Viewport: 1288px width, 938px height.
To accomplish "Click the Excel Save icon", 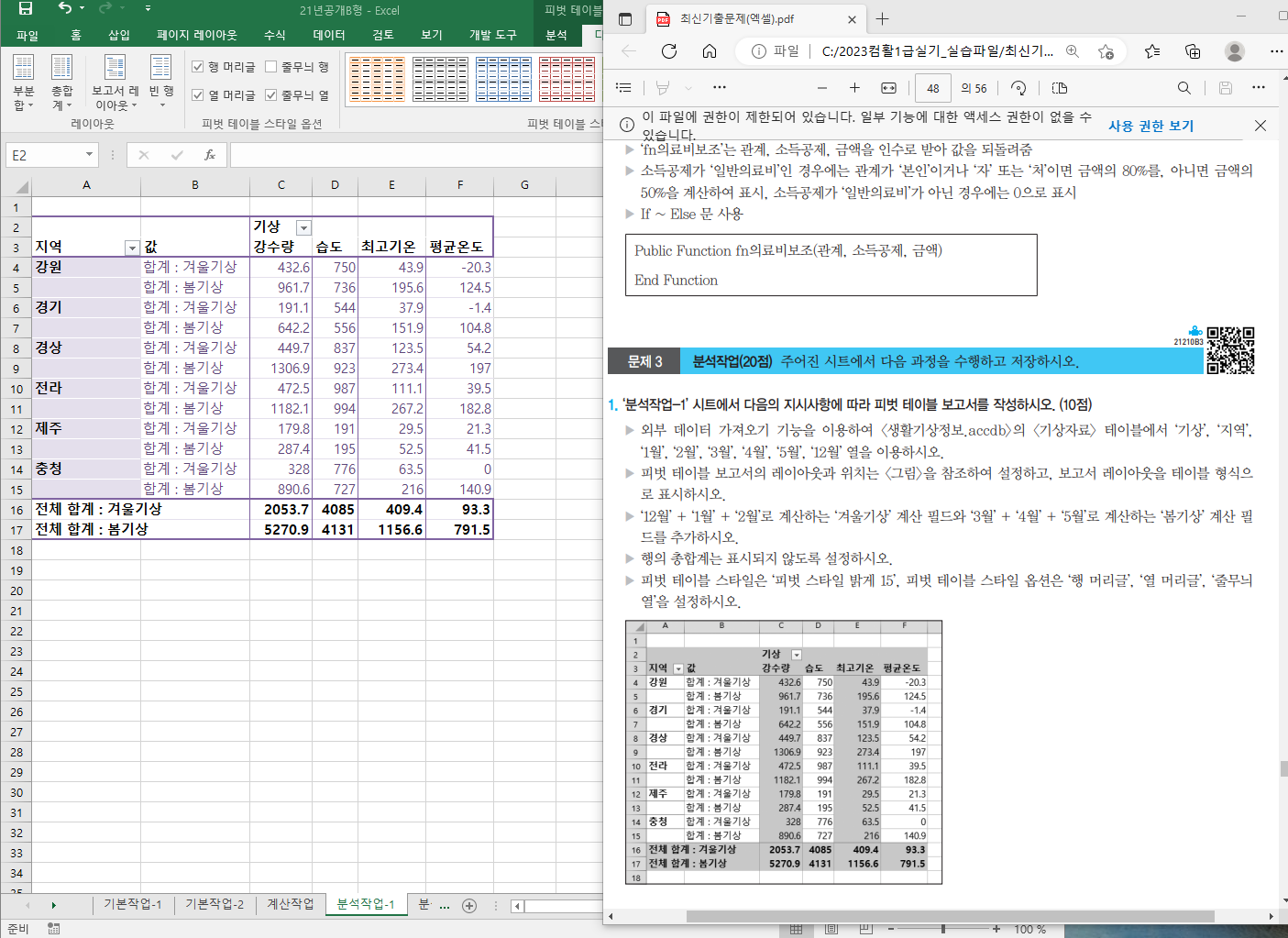I will (26, 9).
